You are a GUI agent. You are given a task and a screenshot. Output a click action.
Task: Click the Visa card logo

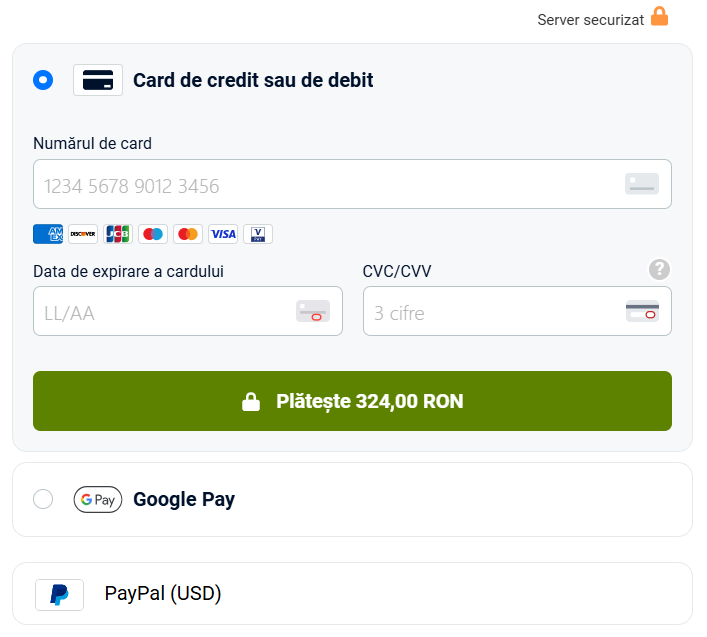(x=223, y=234)
